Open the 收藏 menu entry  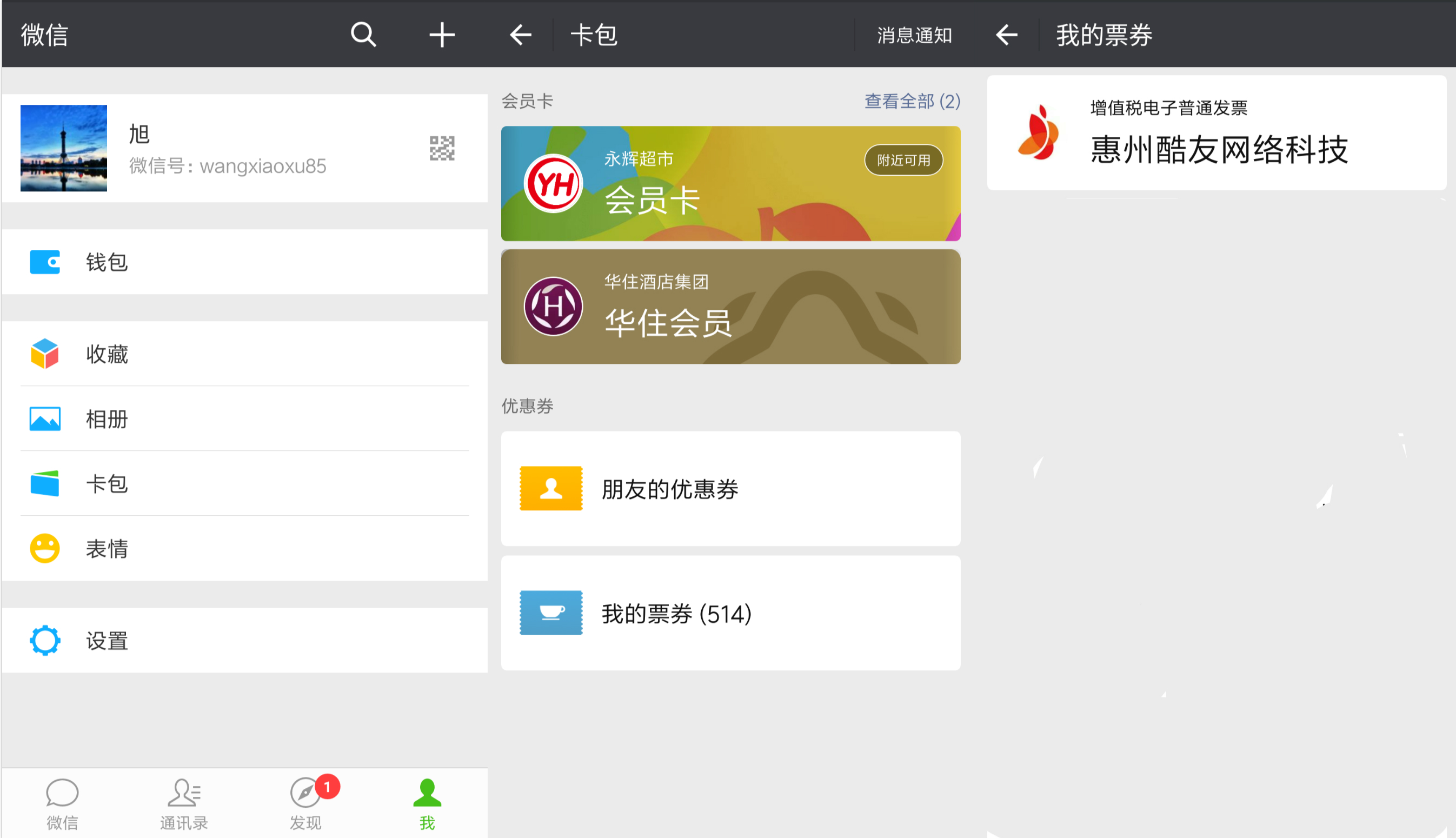(245, 354)
